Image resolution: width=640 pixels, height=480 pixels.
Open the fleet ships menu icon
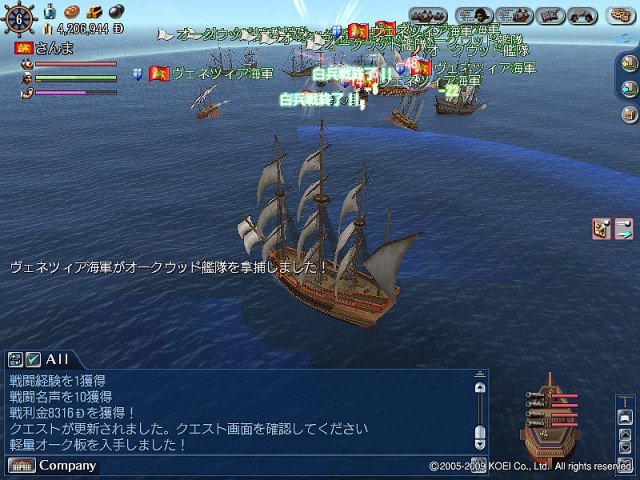[x=428, y=16]
